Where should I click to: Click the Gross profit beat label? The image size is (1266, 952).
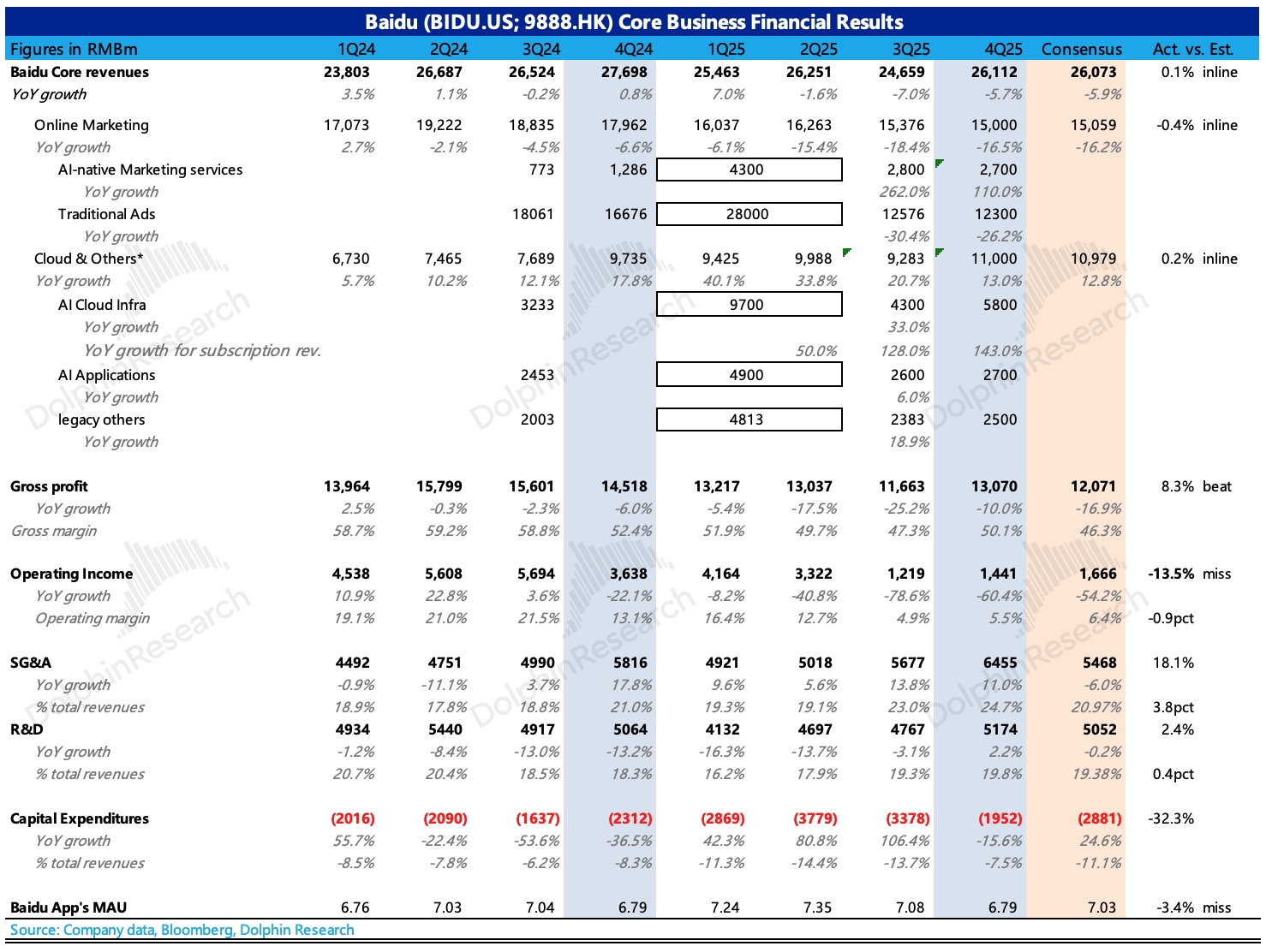coord(1216,486)
